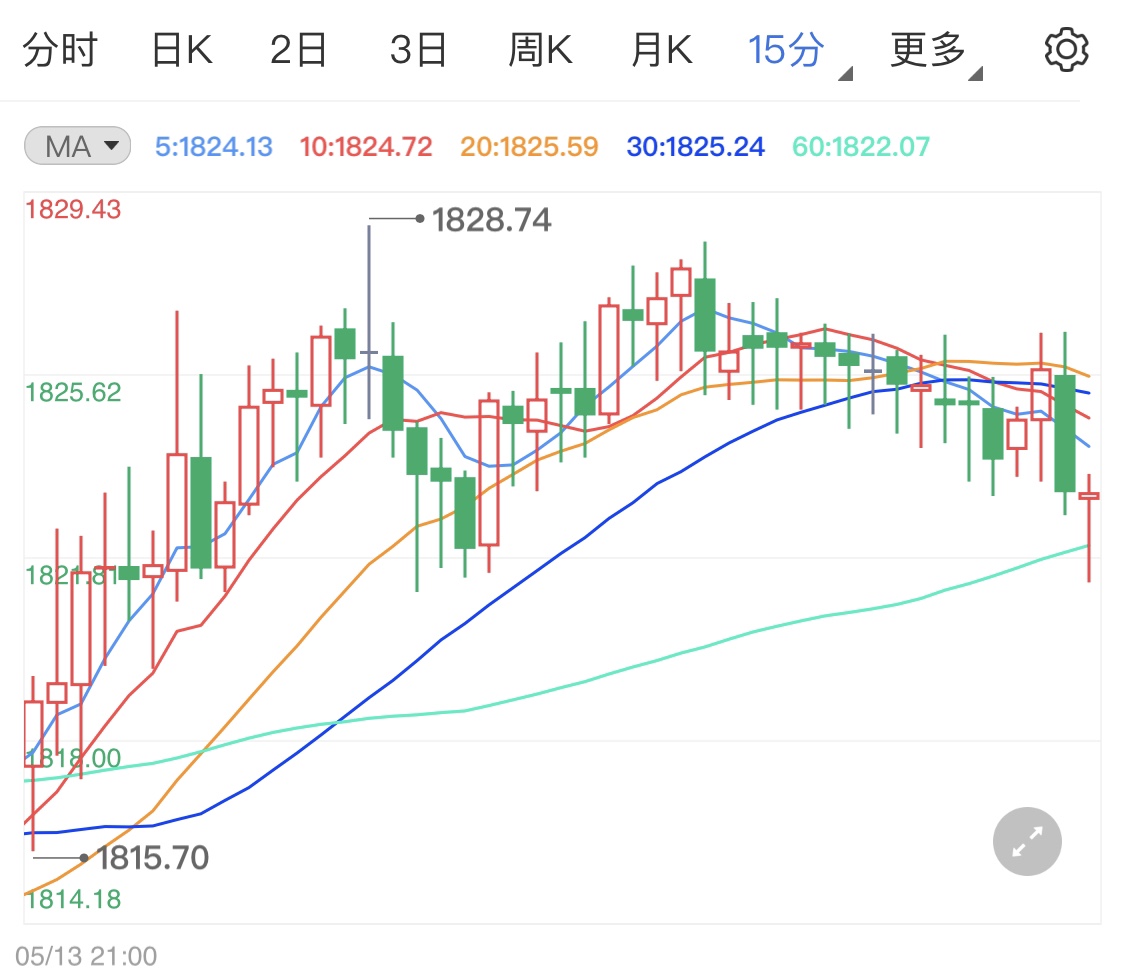Select the 2日 chart tab
The height and width of the screenshot is (973, 1125).
click(x=298, y=50)
